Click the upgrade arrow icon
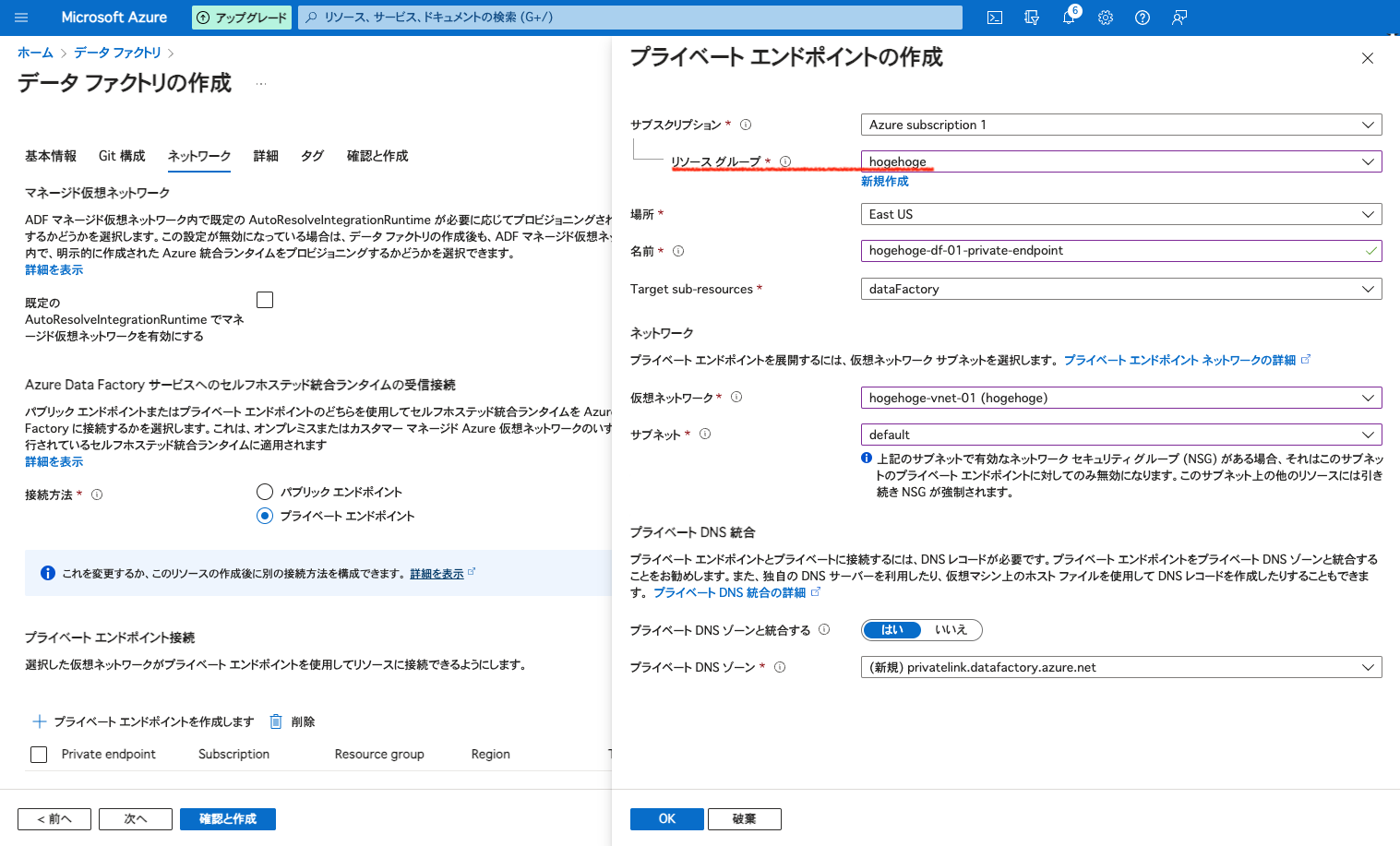This screenshot has height=846, width=1400. click(x=203, y=18)
